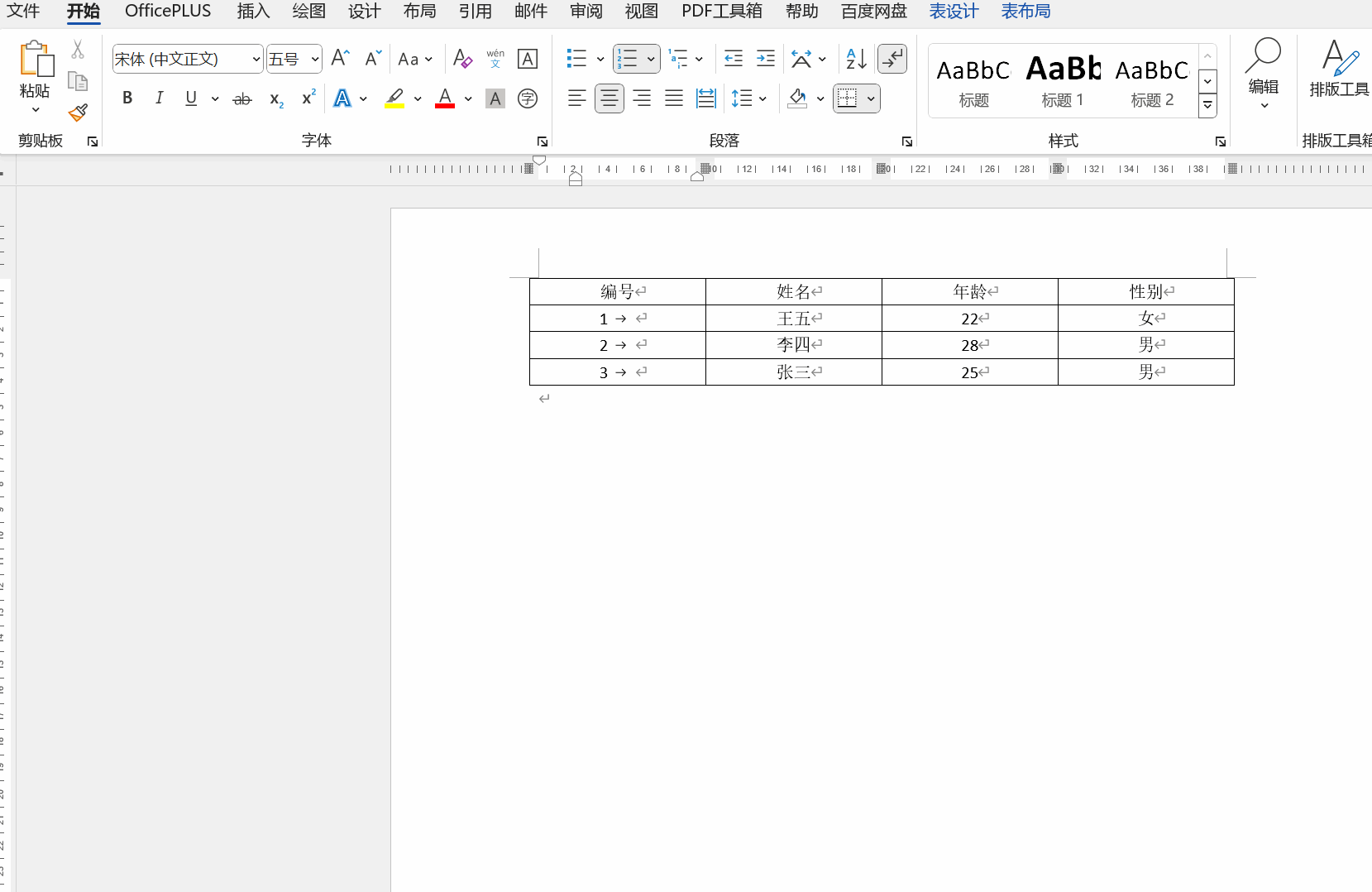Apply Superscript formatting icon

(308, 98)
